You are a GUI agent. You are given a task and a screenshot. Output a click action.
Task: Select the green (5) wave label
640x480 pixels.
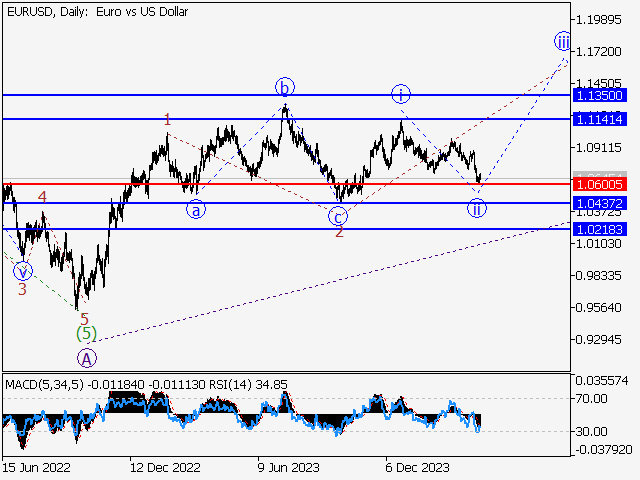click(87, 334)
